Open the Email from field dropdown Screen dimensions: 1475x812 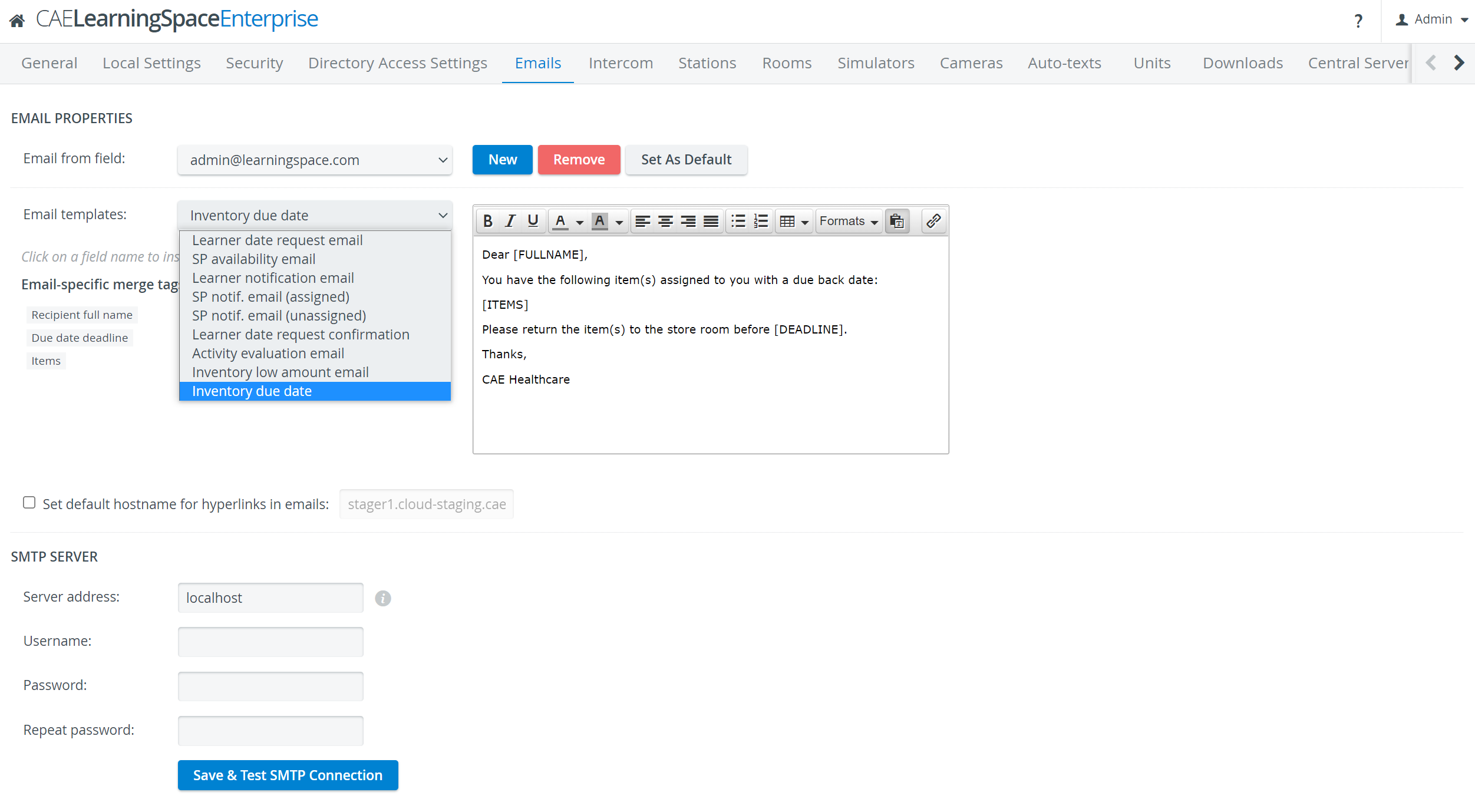(x=315, y=160)
